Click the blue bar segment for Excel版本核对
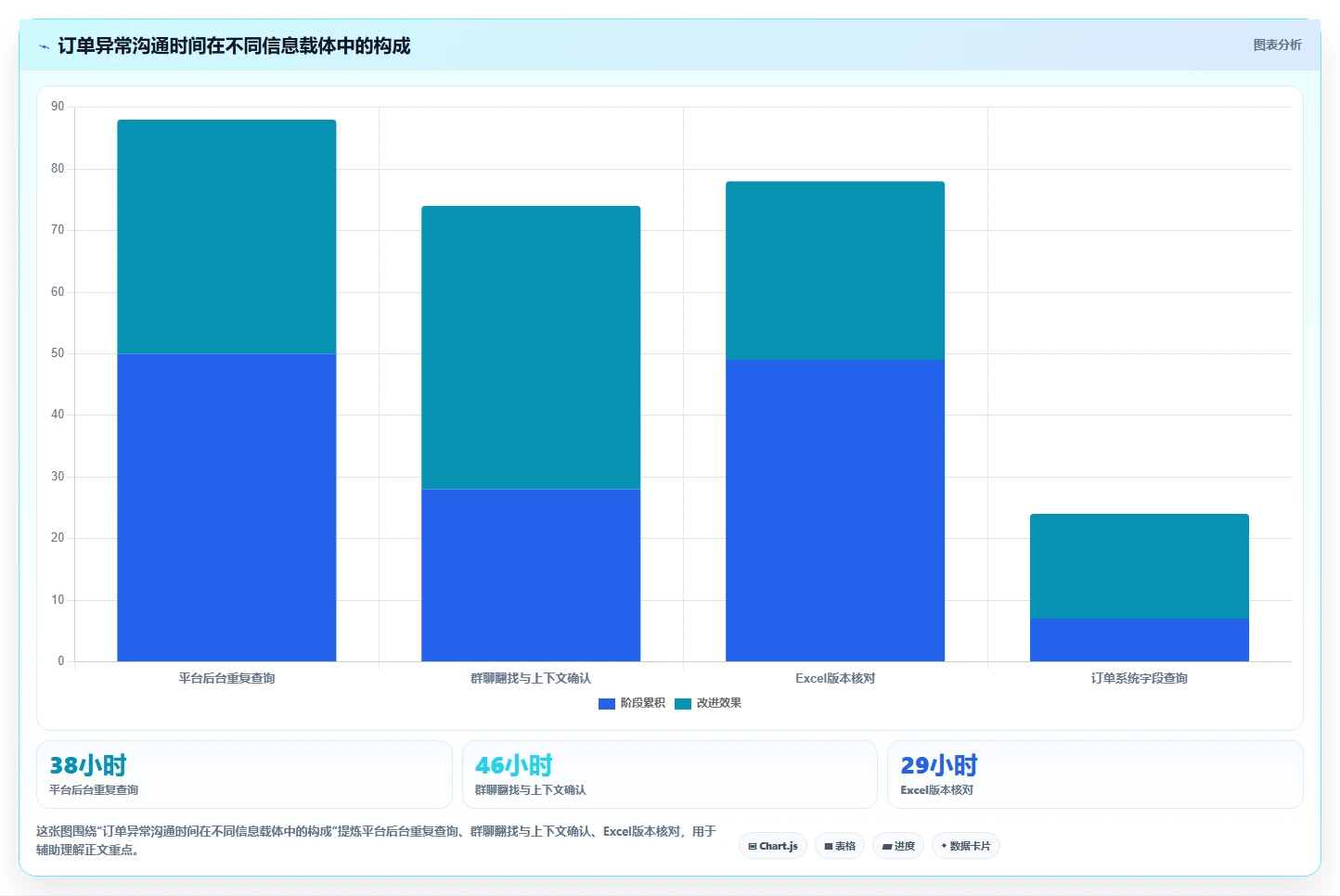Viewport: 1340px width, 896px height. (x=835, y=510)
